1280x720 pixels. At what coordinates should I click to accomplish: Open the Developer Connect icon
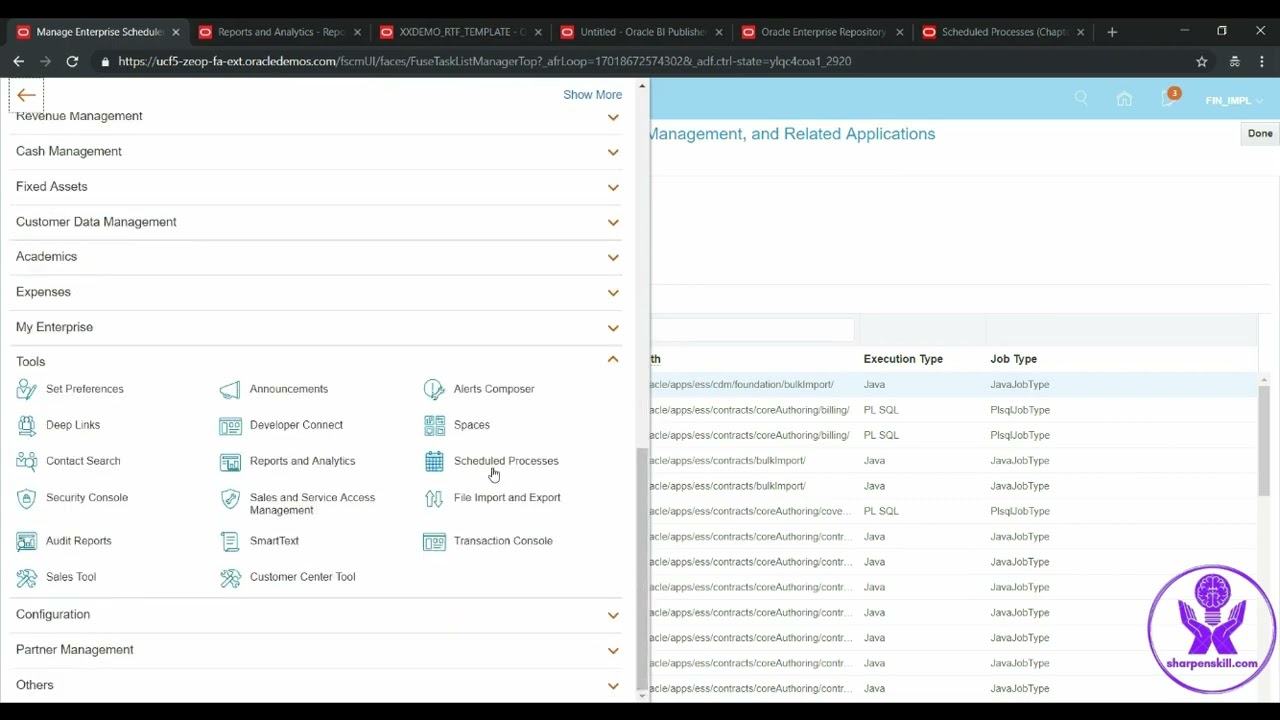tap(230, 425)
